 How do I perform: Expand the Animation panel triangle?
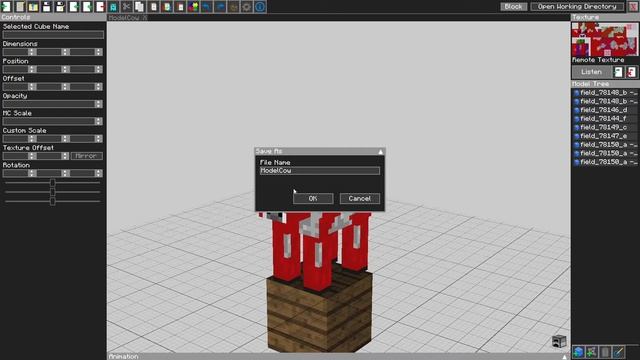point(564,357)
